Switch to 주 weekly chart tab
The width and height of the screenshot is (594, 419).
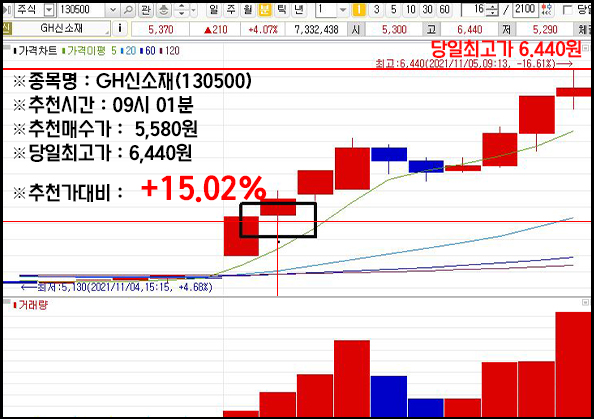[231, 9]
